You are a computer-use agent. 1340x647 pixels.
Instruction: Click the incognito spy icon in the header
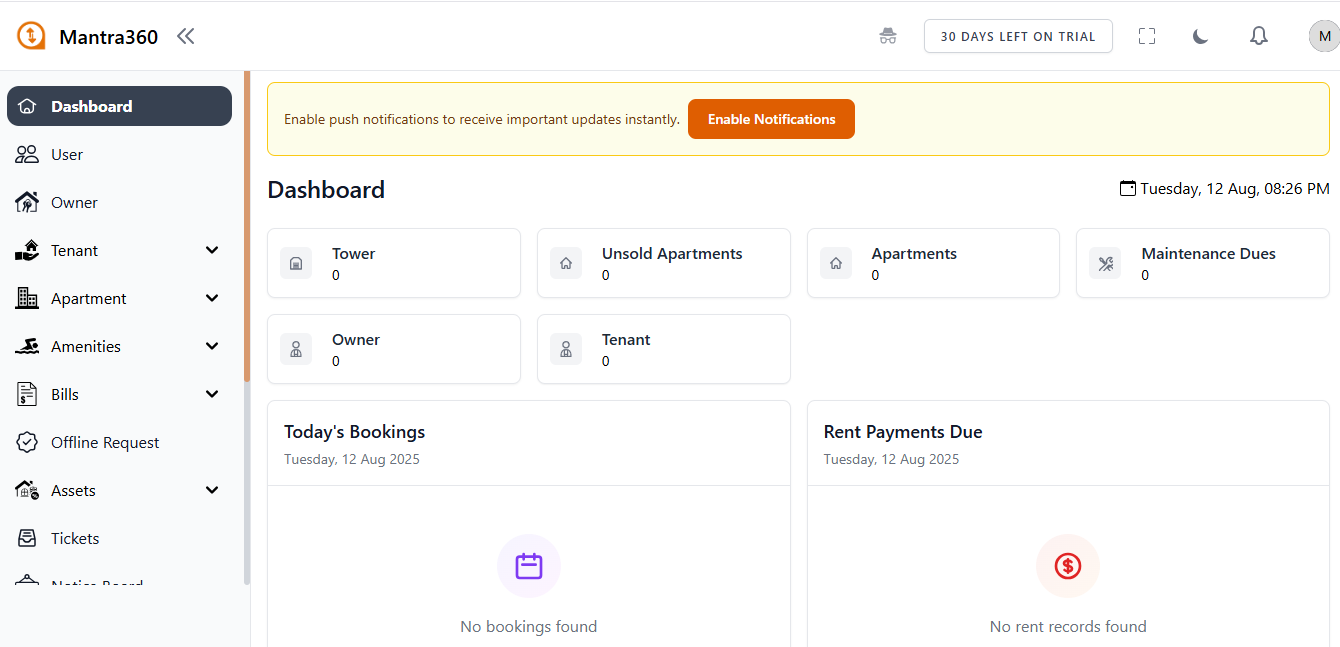pos(888,35)
